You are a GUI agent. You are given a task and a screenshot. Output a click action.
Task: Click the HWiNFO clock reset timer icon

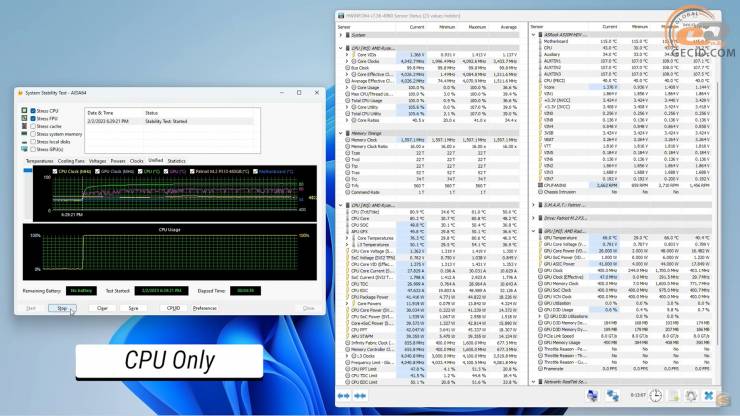pyautogui.click(x=656, y=396)
